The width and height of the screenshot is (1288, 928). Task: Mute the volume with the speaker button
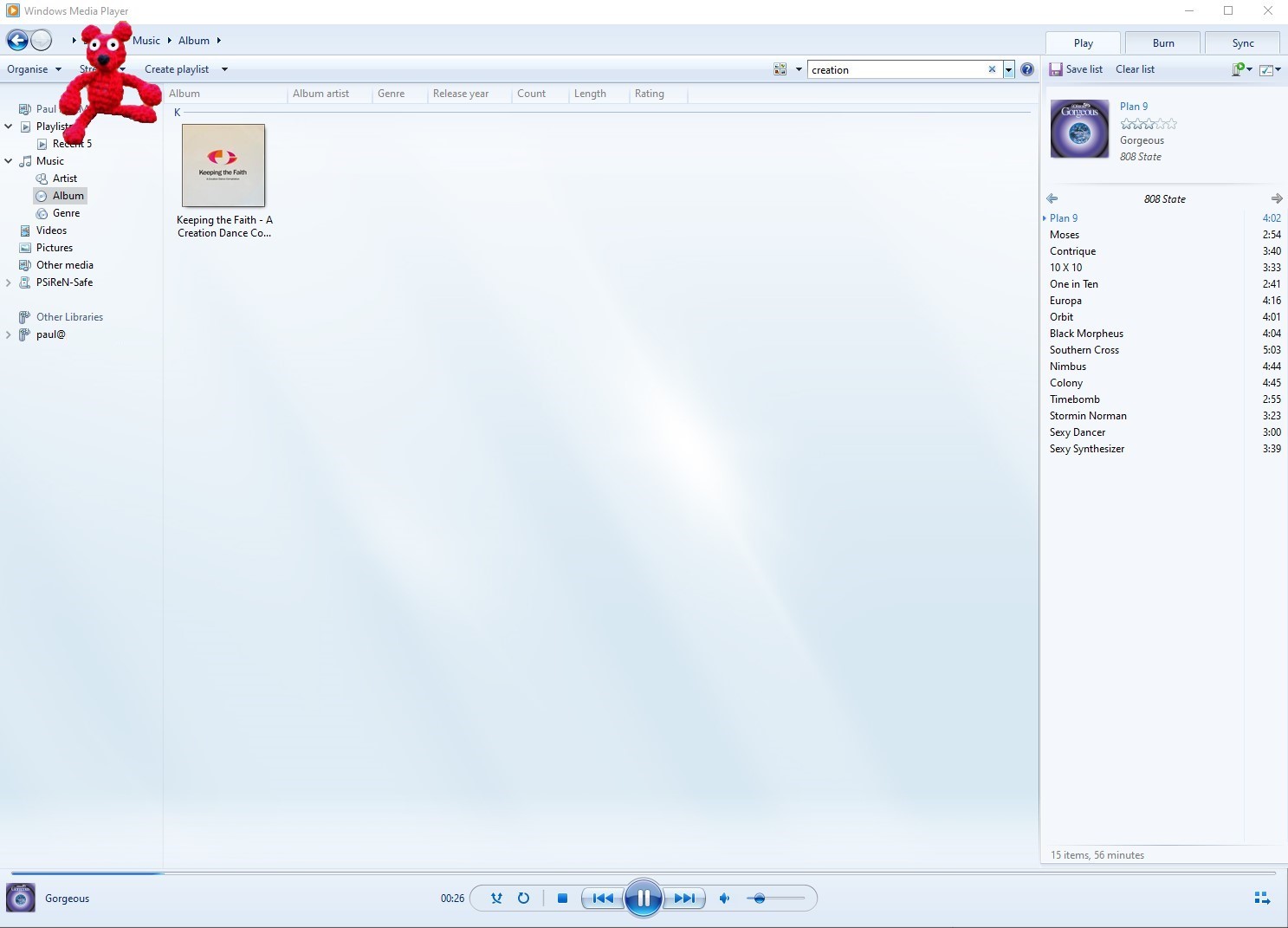[x=725, y=899]
